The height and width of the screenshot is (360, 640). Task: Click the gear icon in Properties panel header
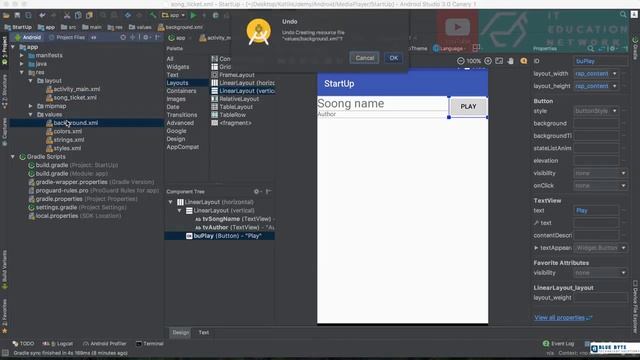612,49
